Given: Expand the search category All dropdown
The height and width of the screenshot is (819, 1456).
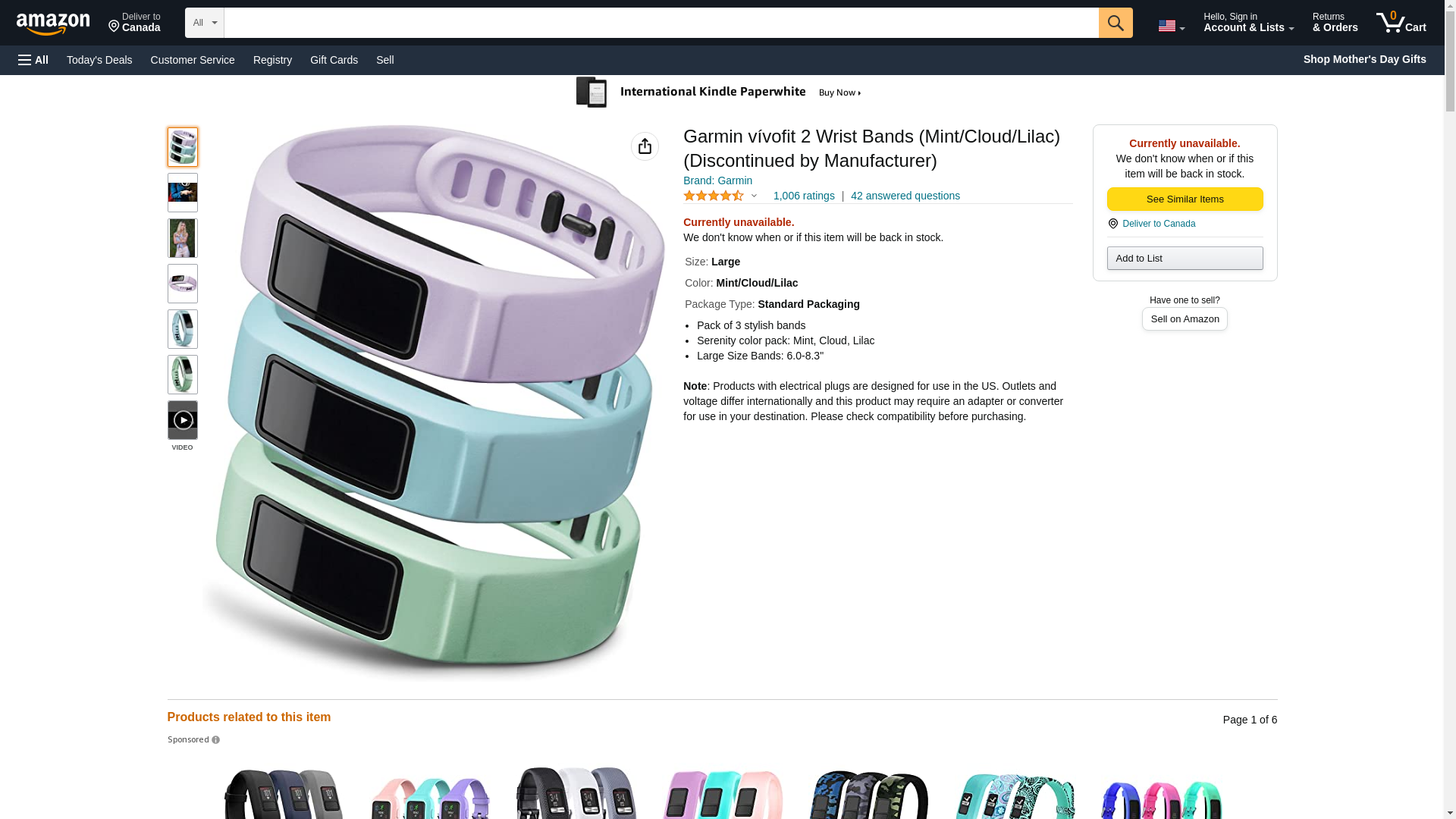Looking at the screenshot, I should (x=204, y=23).
